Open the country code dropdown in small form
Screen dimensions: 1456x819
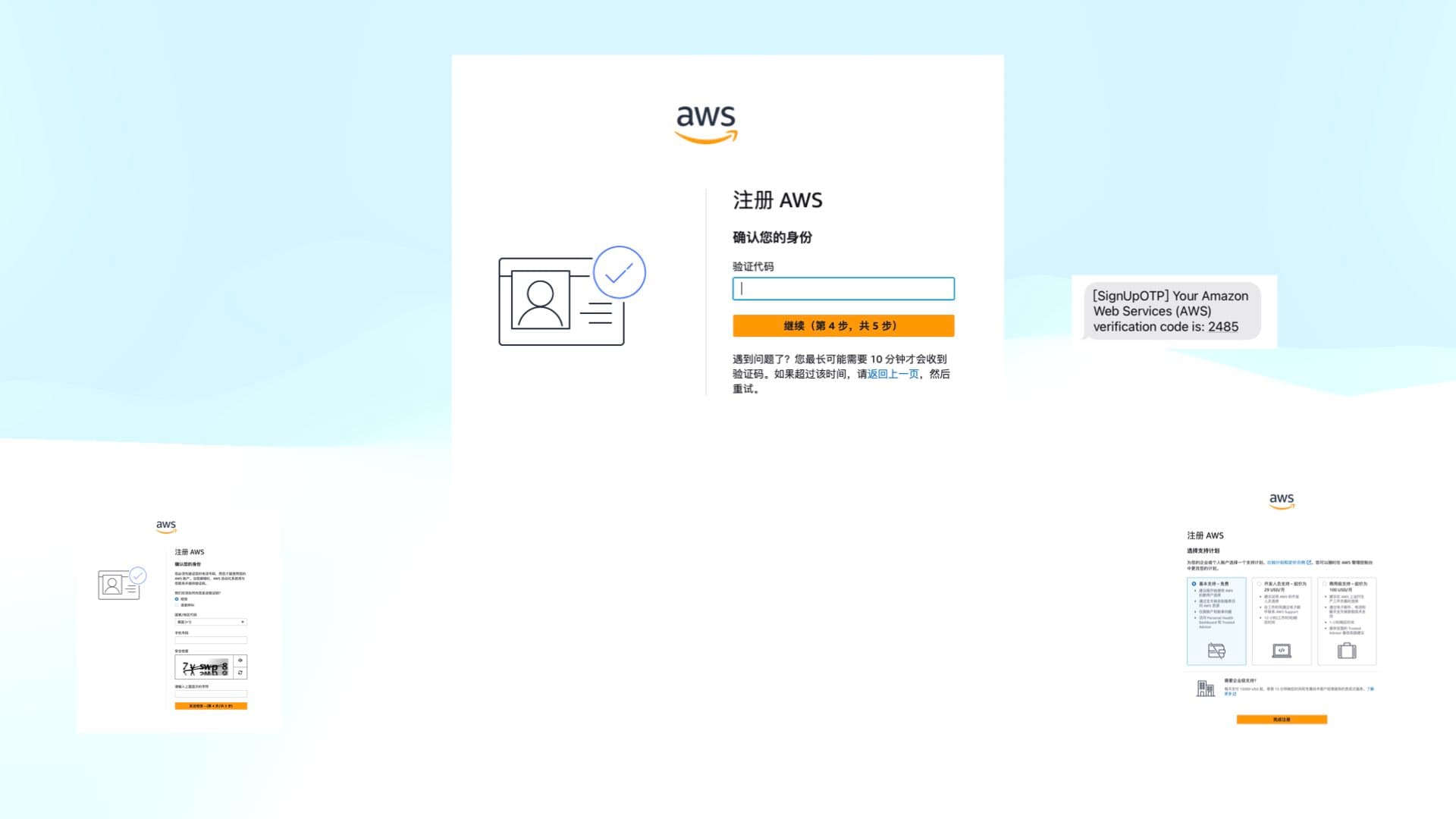pos(211,622)
